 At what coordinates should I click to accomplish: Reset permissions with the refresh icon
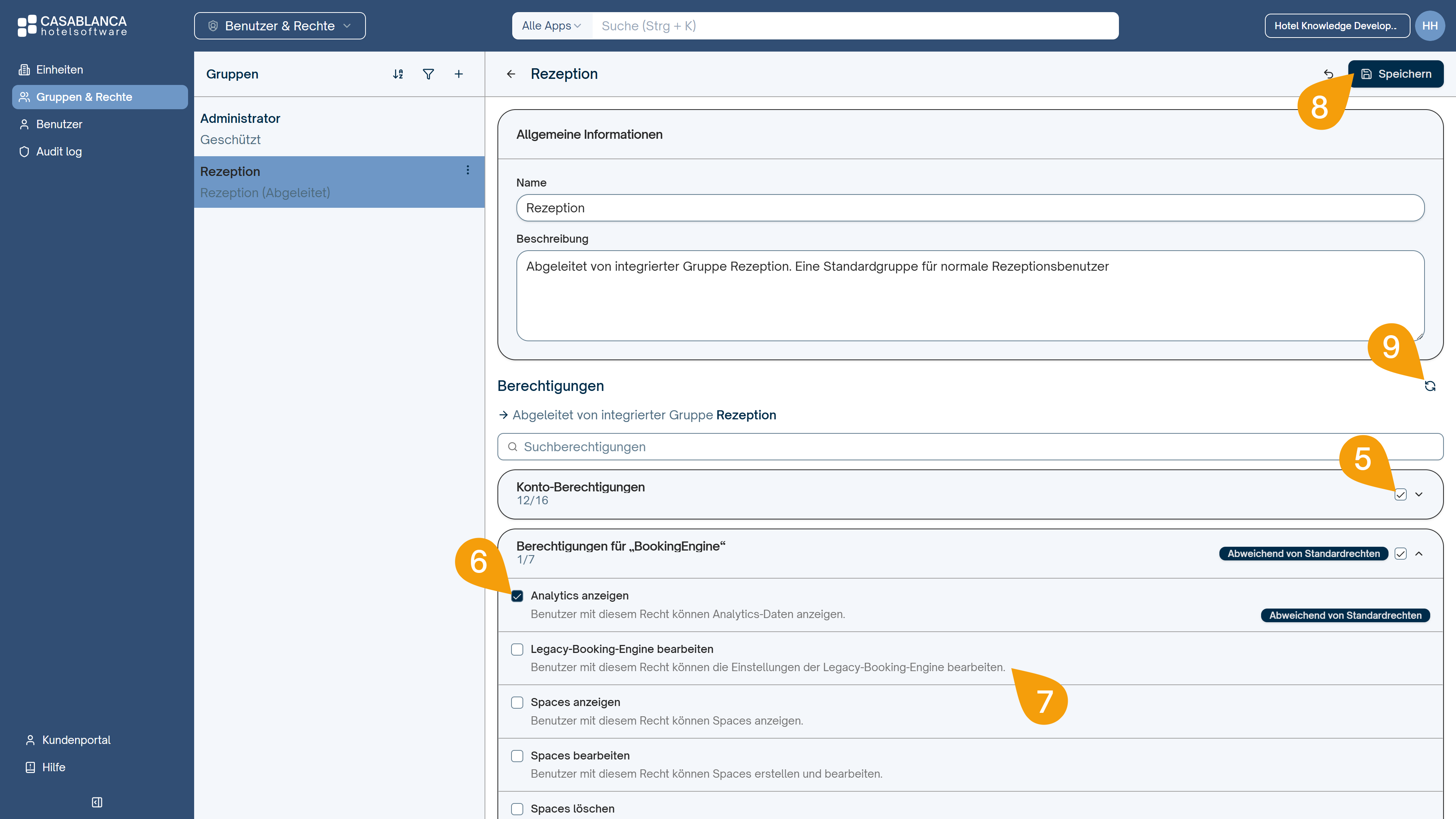[x=1430, y=386]
